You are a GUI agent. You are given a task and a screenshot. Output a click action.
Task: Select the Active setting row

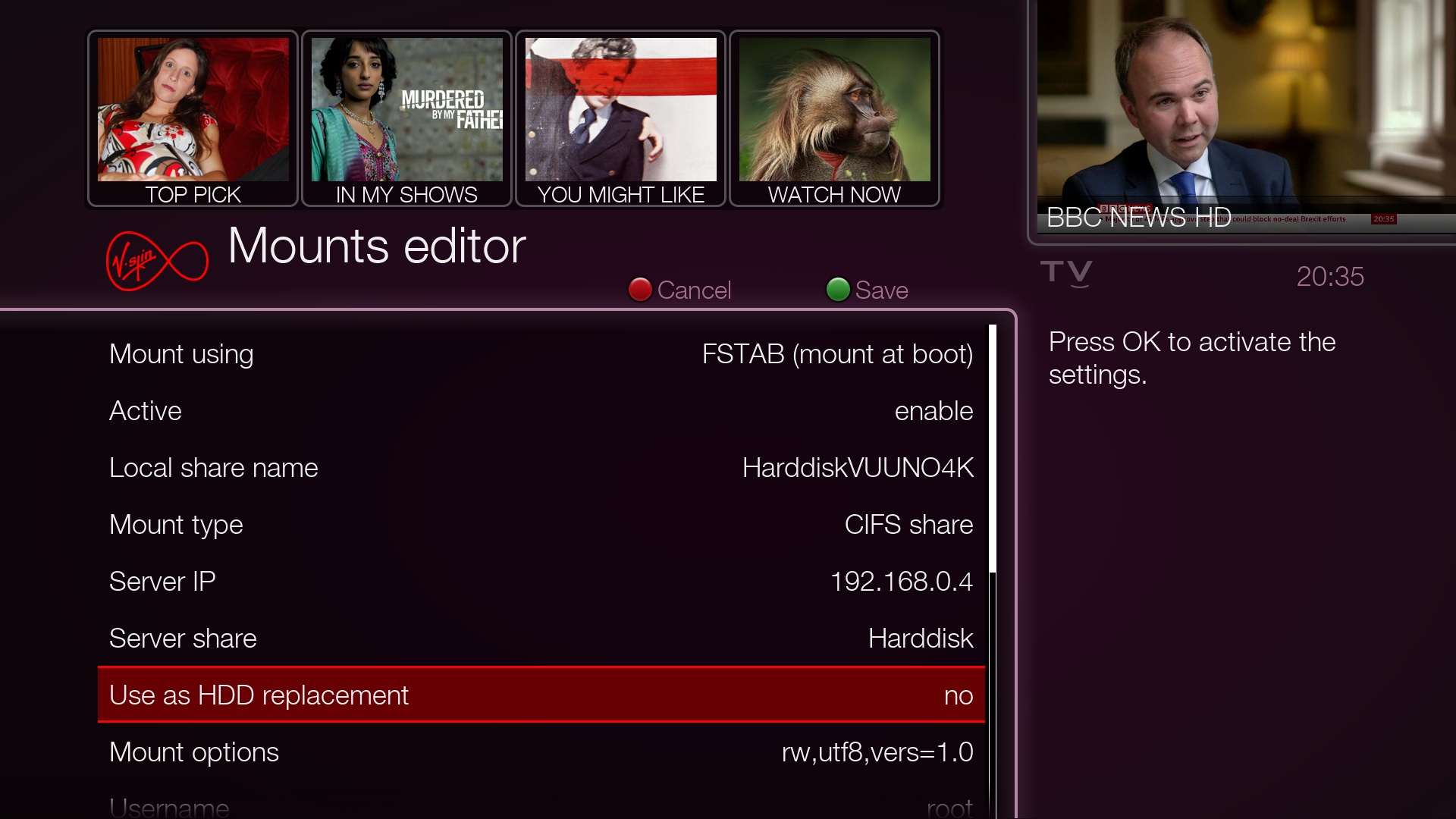point(541,411)
